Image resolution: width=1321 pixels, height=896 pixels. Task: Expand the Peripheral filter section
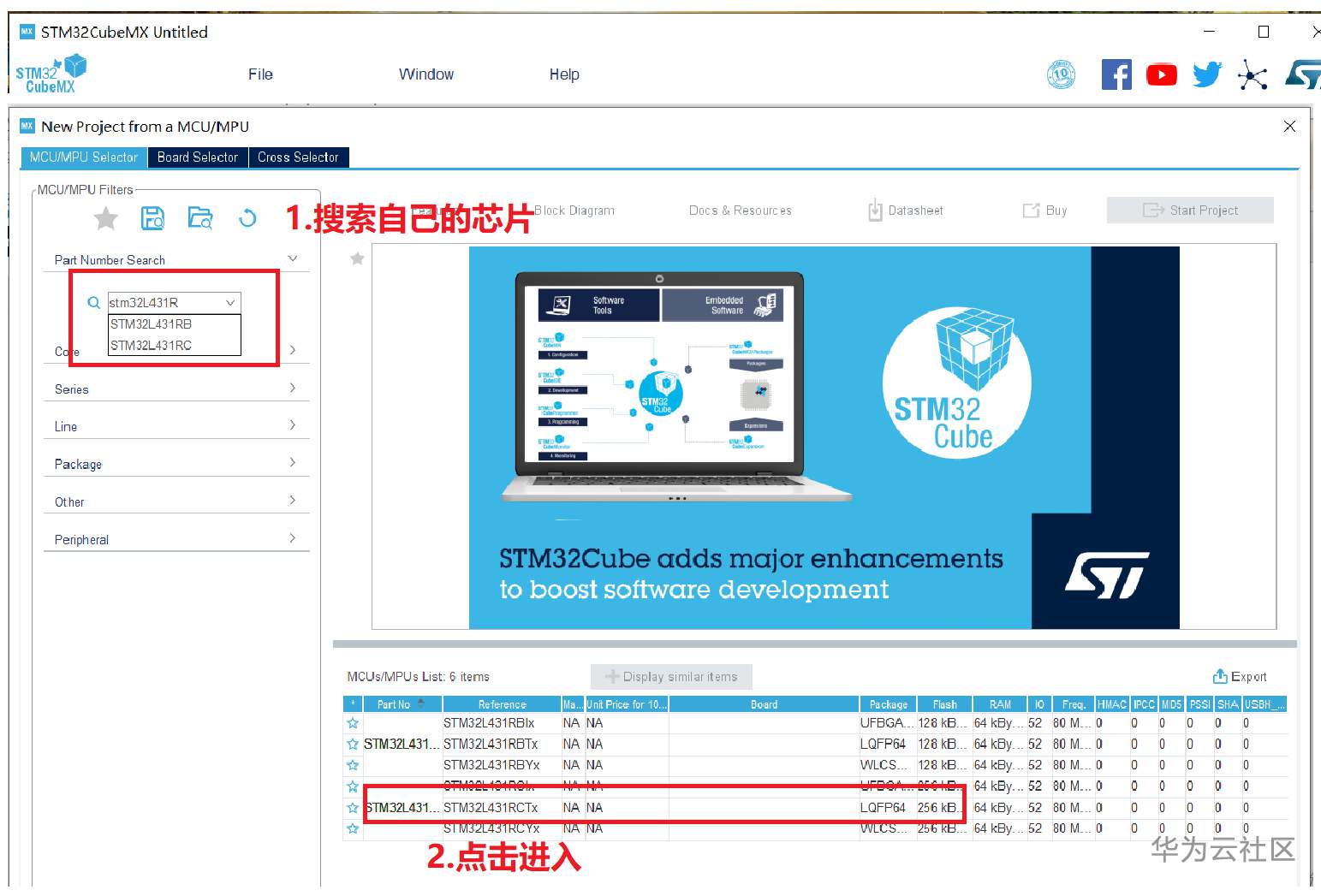tap(293, 538)
